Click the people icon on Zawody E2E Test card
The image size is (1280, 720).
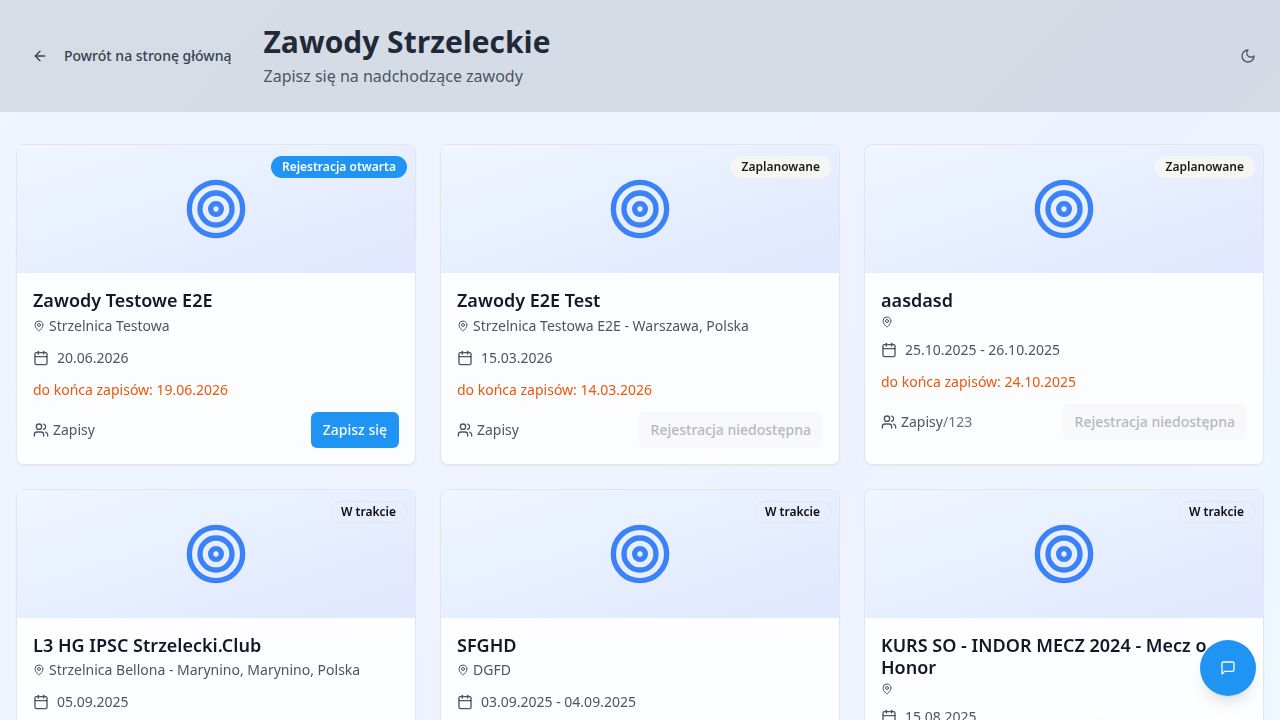click(465, 430)
